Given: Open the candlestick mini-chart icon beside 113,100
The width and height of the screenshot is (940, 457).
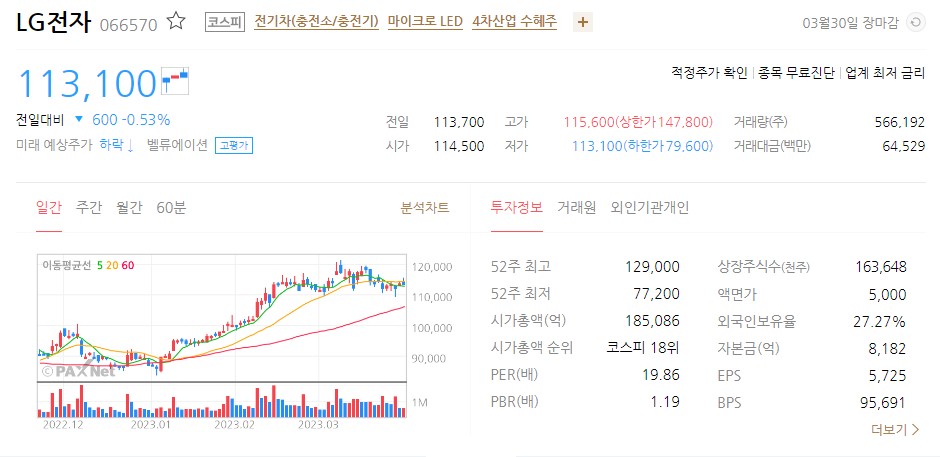Looking at the screenshot, I should pos(176,82).
